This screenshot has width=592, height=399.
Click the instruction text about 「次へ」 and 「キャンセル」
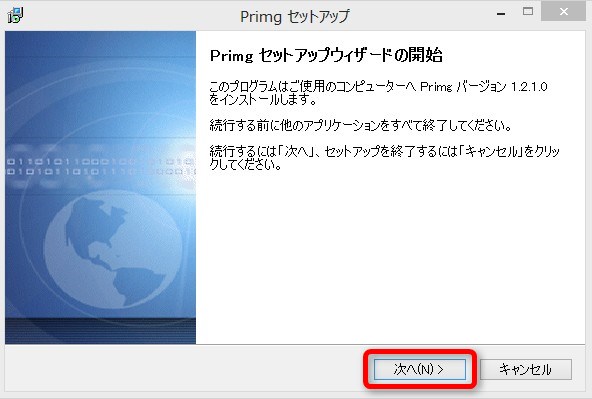pos(384,158)
